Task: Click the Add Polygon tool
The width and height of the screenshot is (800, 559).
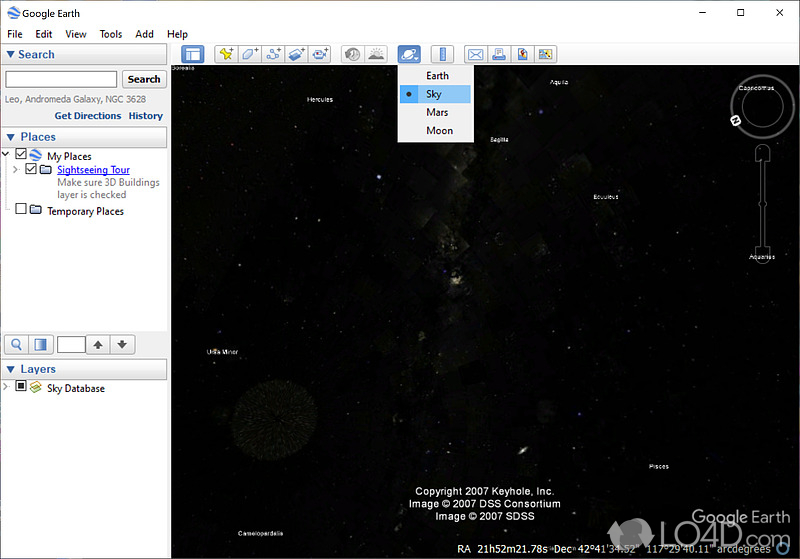Action: [x=249, y=54]
